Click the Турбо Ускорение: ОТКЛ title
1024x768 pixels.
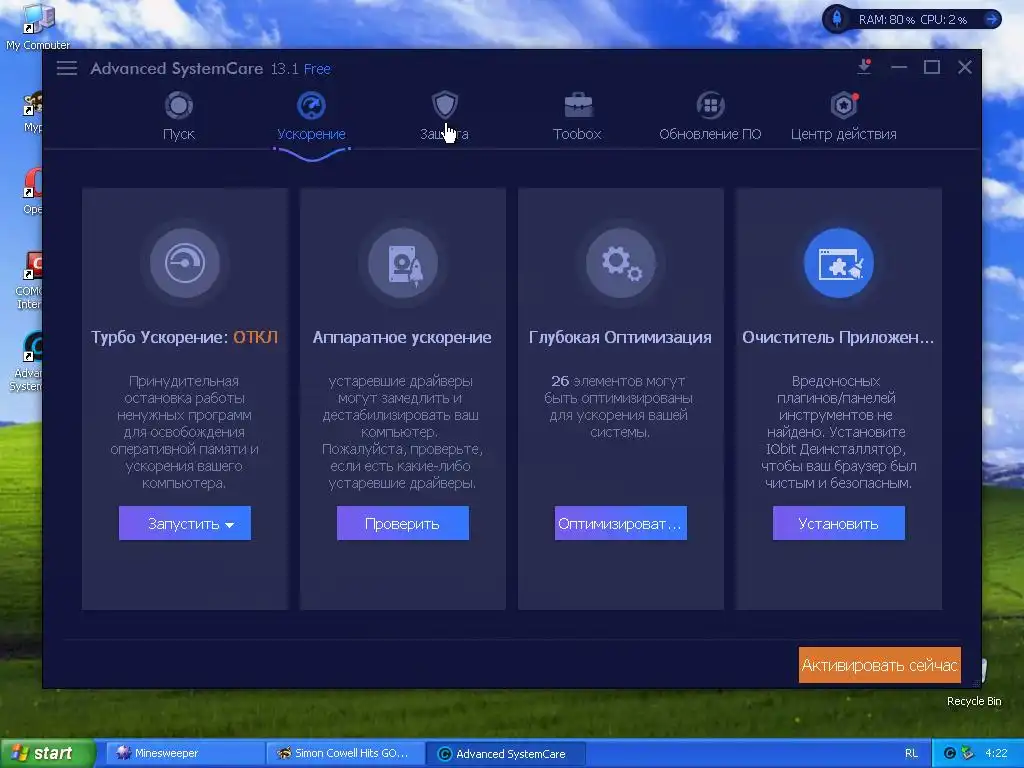tap(184, 337)
